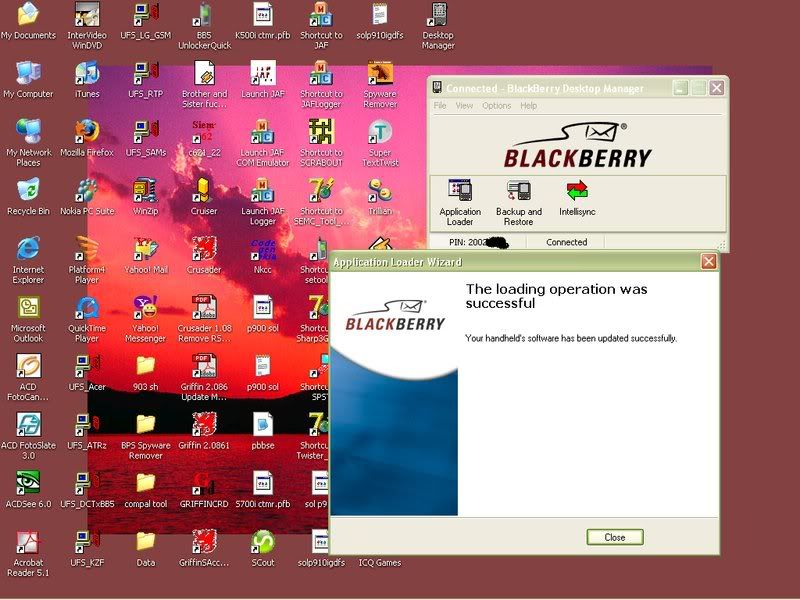Viewport: 800px width, 600px height.
Task: Select the UFS_KZF desktop shortcut
Action: pos(87,549)
